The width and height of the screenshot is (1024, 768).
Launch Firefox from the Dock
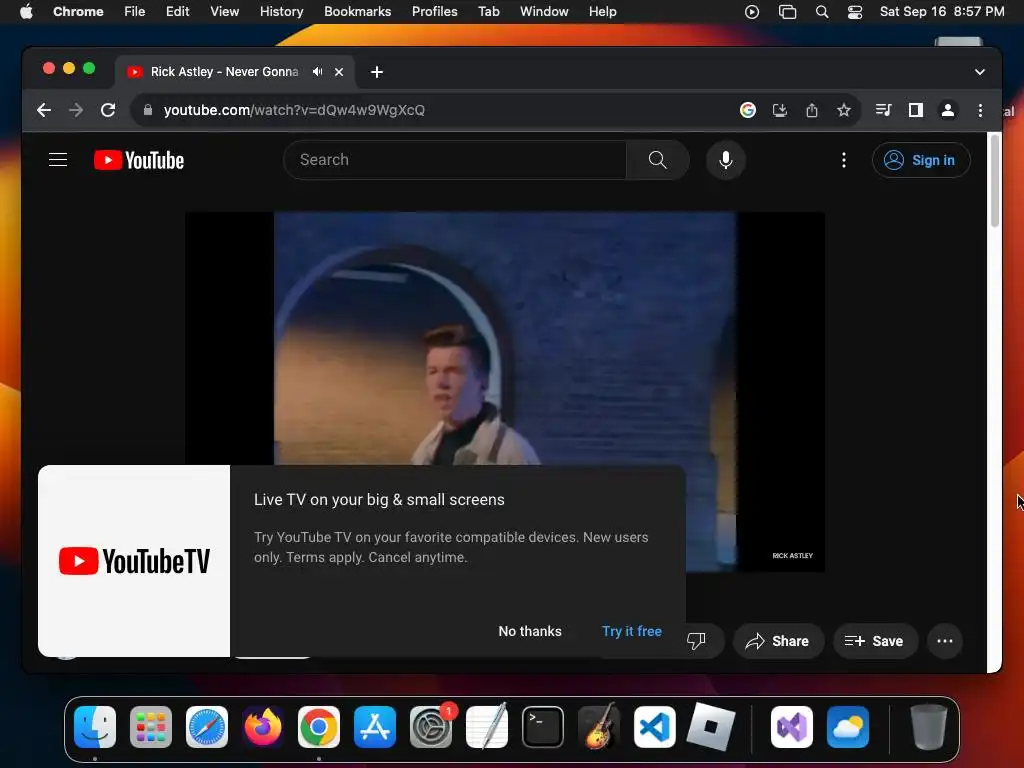(x=263, y=726)
